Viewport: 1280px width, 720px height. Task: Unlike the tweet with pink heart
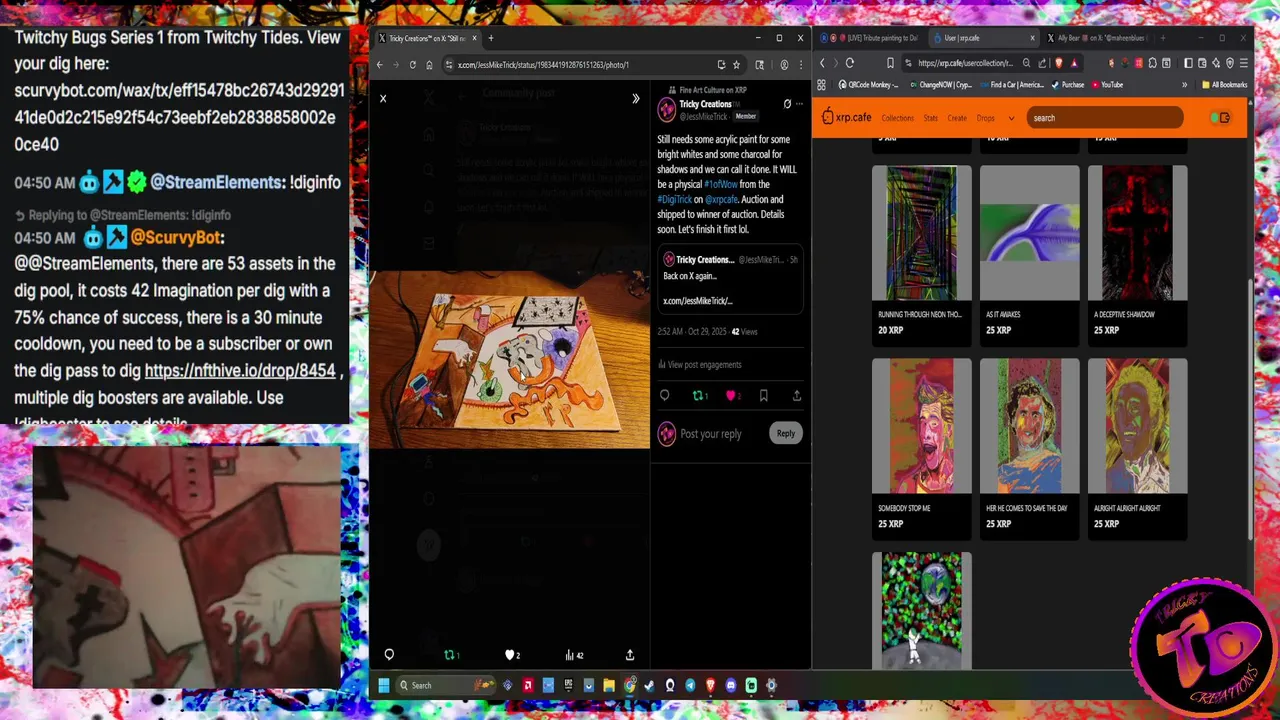(x=732, y=396)
